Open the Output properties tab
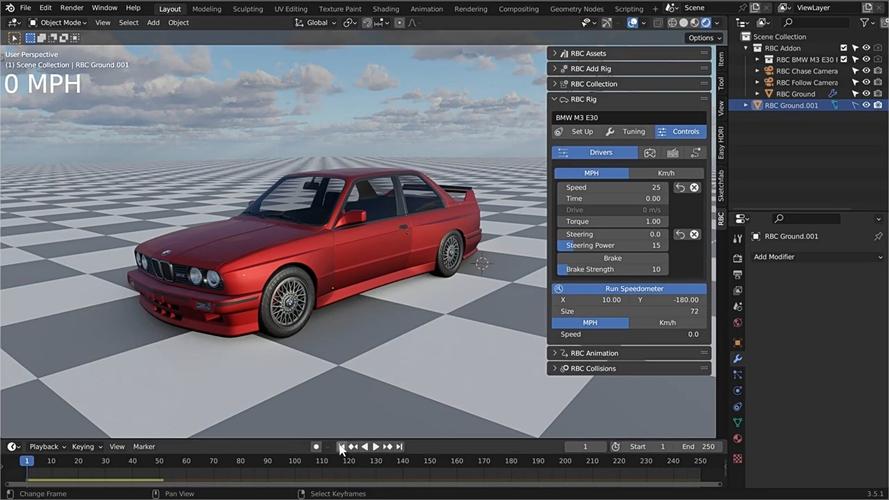 [x=738, y=274]
